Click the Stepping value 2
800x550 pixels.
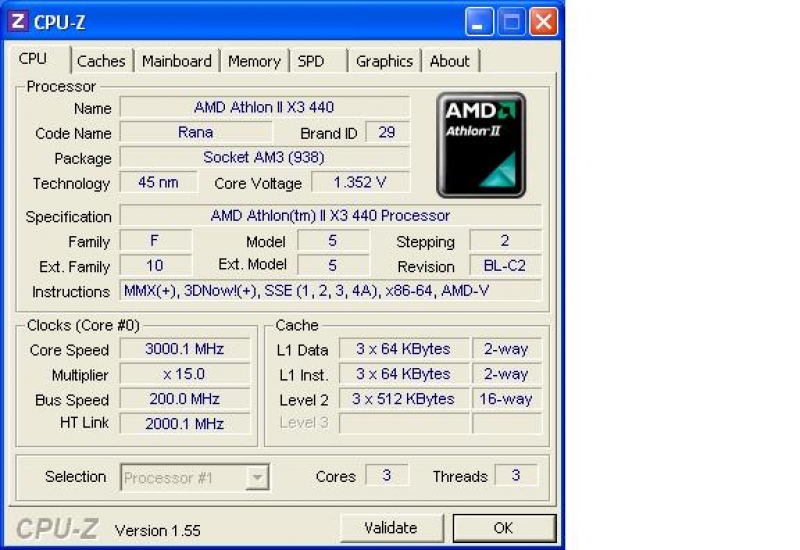505,240
